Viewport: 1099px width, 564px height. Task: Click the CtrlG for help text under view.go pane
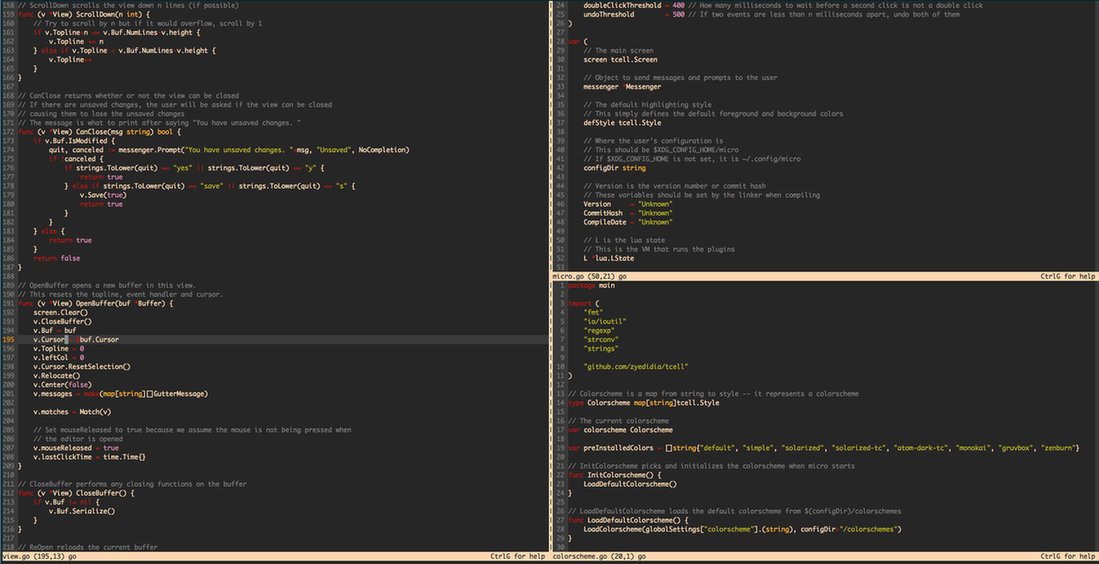pos(517,557)
